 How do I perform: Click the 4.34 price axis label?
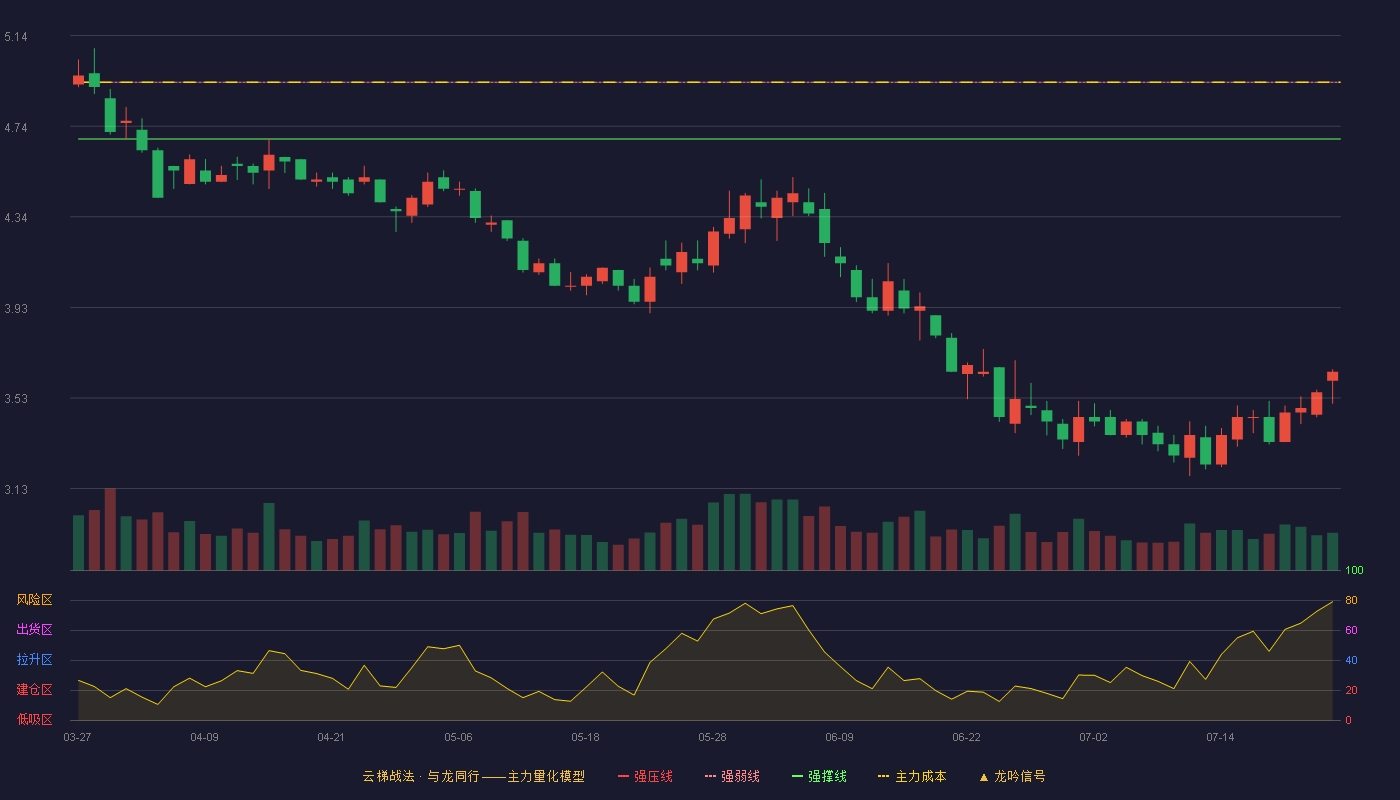16,218
